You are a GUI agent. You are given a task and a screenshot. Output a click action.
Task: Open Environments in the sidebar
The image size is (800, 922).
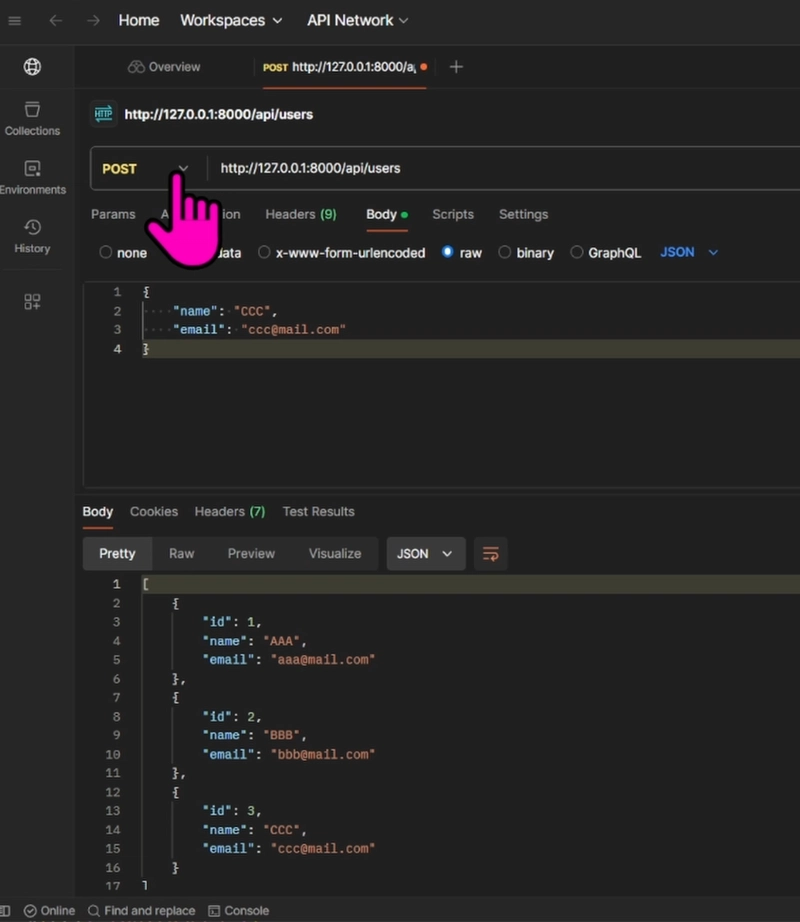[x=32, y=178]
